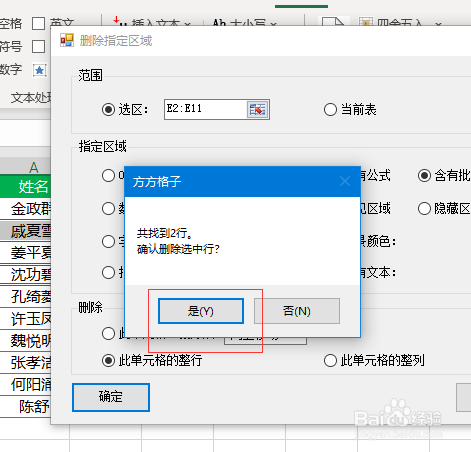Select the 隐藏区 radio option
Screen dimensions: 471x452
click(424, 209)
